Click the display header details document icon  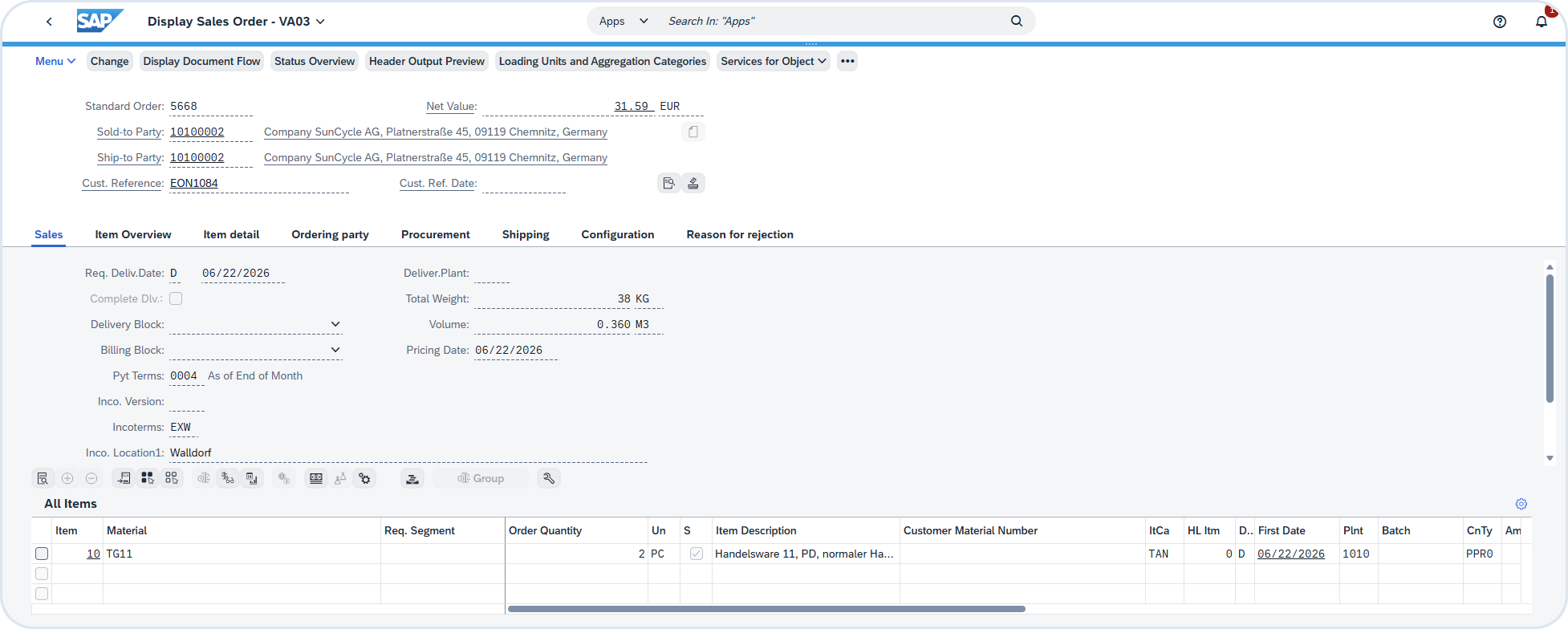[668, 183]
